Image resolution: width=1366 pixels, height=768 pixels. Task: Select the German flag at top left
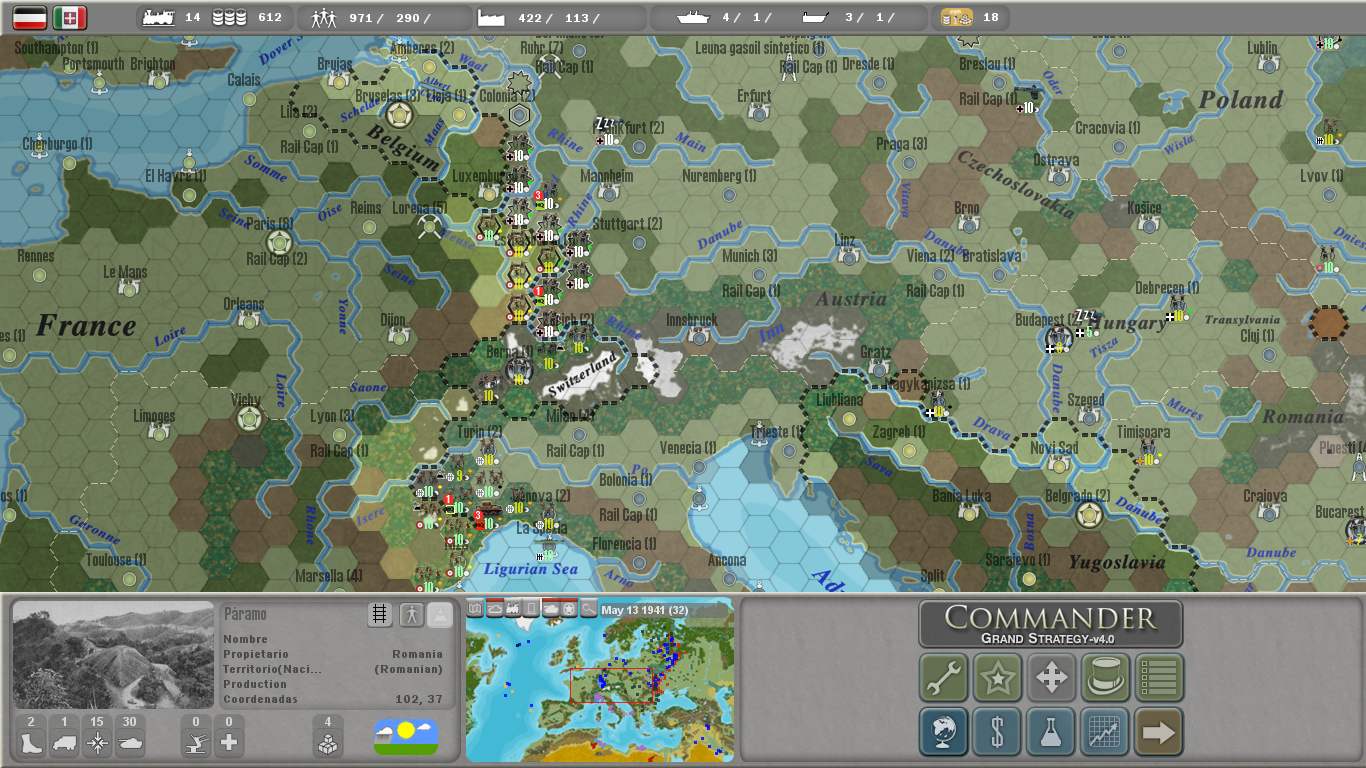pyautogui.click(x=30, y=17)
